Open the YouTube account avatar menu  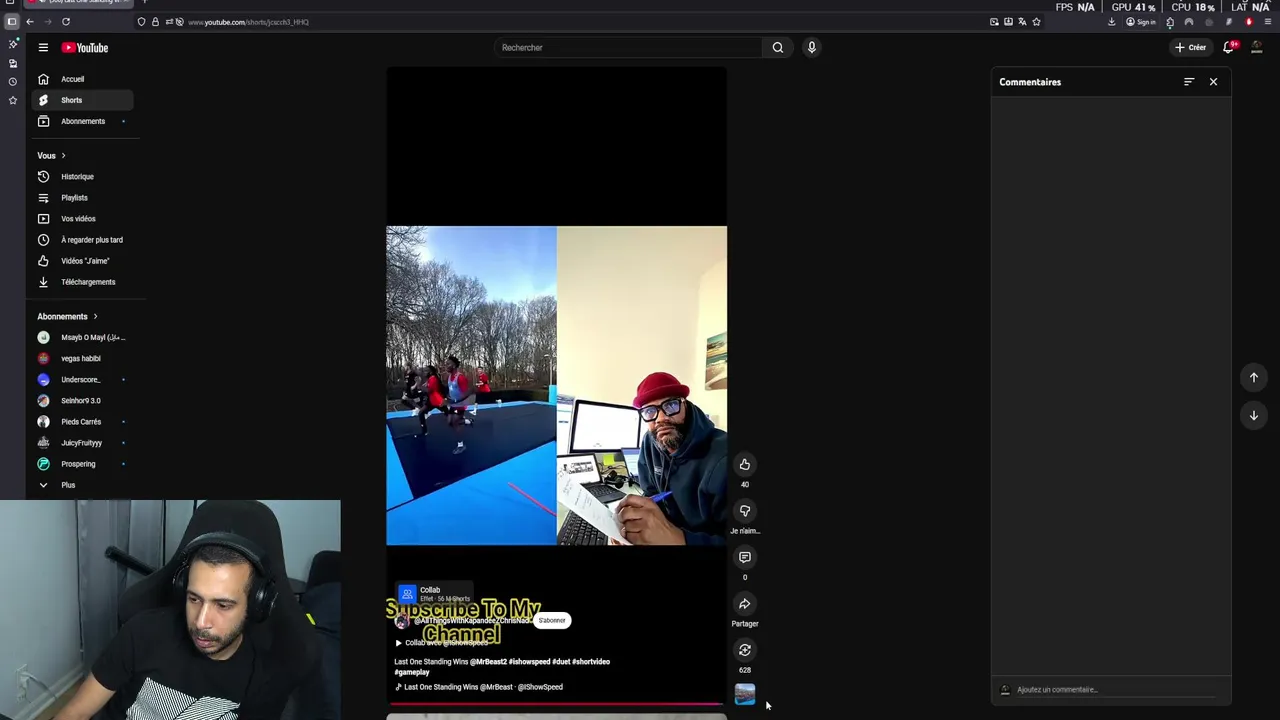1257,47
